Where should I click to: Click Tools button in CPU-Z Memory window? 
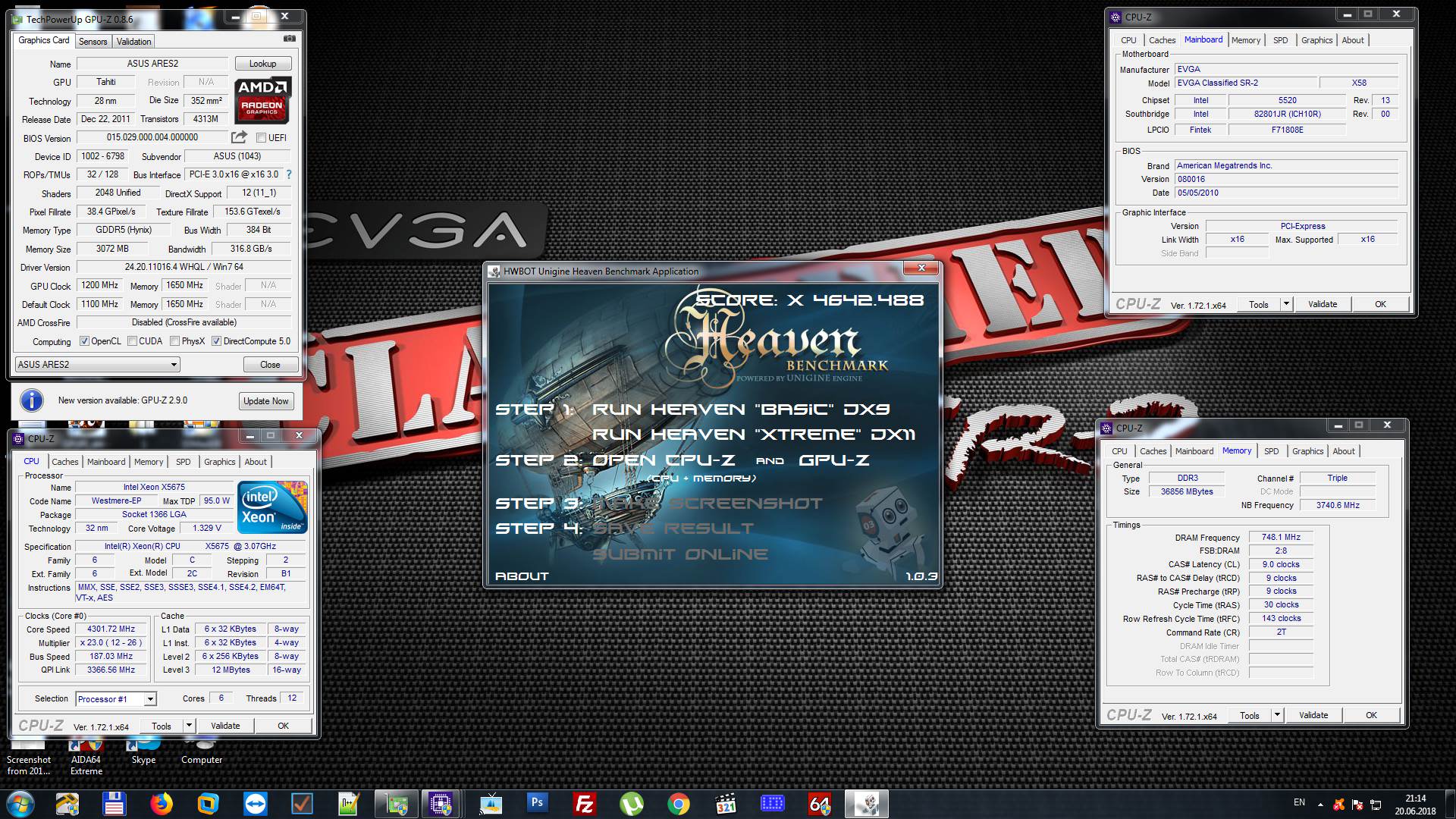(1250, 715)
